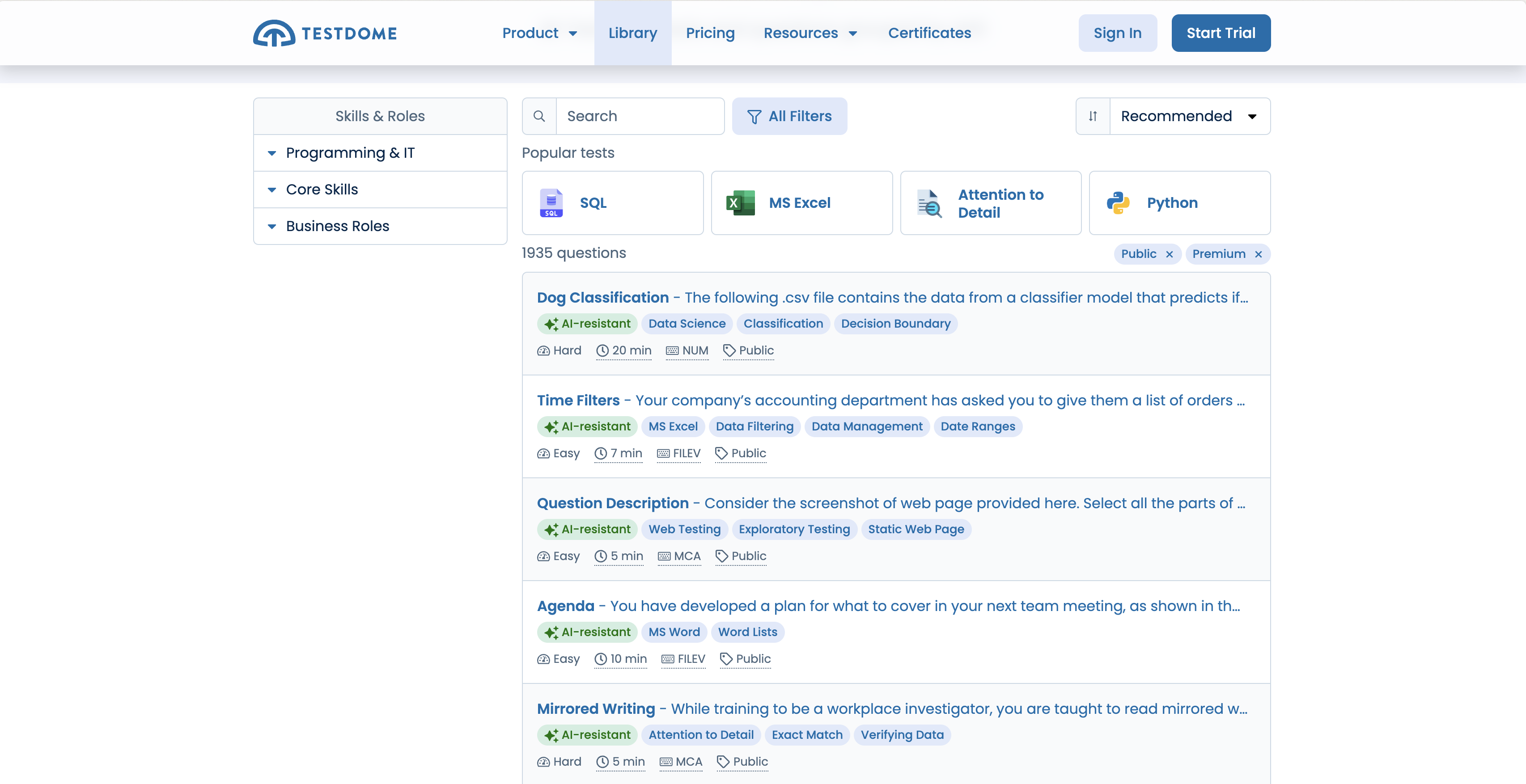
Task: Remove the Premium filter chip
Action: click(1258, 254)
